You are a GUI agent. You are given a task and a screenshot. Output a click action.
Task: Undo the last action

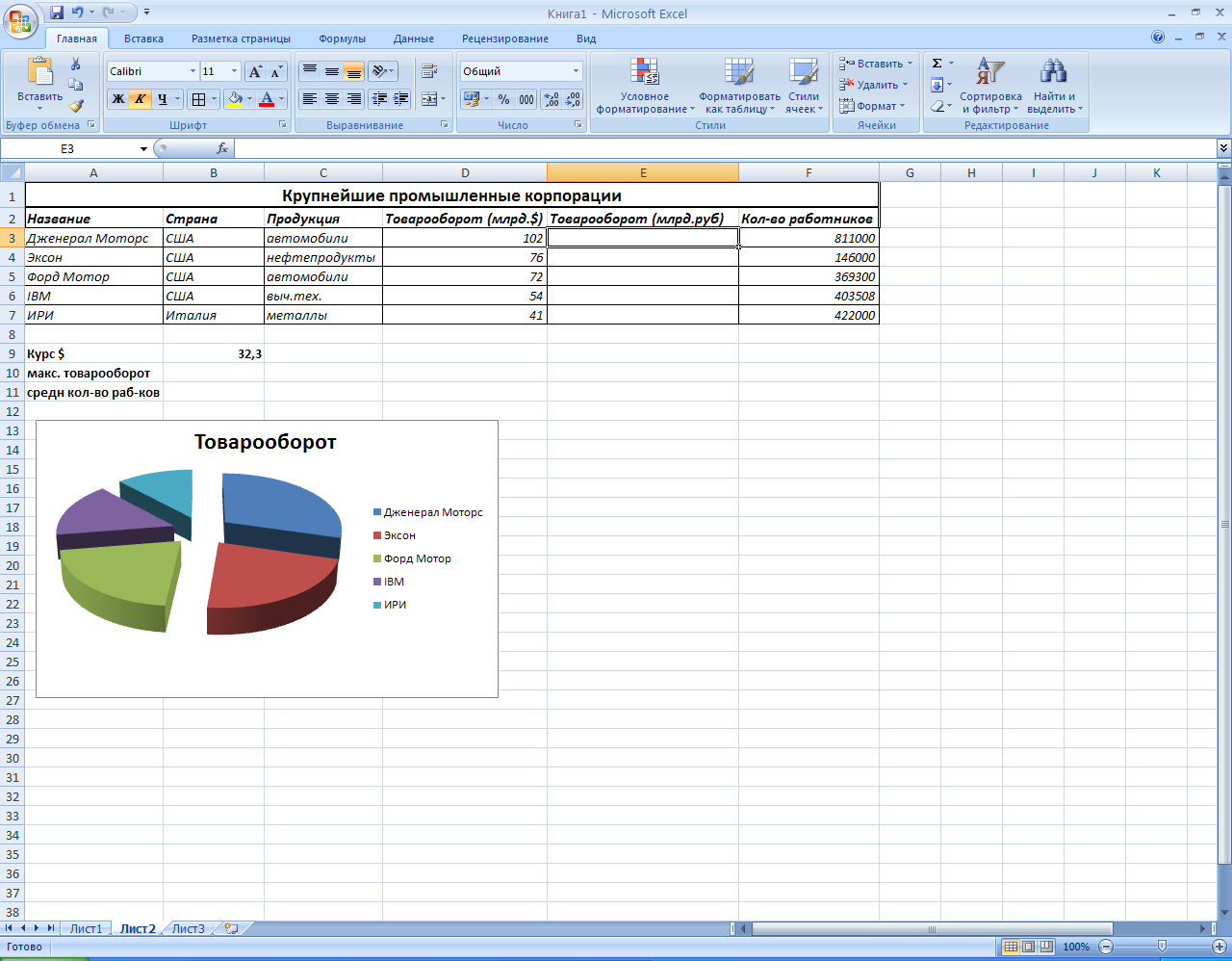point(78,13)
